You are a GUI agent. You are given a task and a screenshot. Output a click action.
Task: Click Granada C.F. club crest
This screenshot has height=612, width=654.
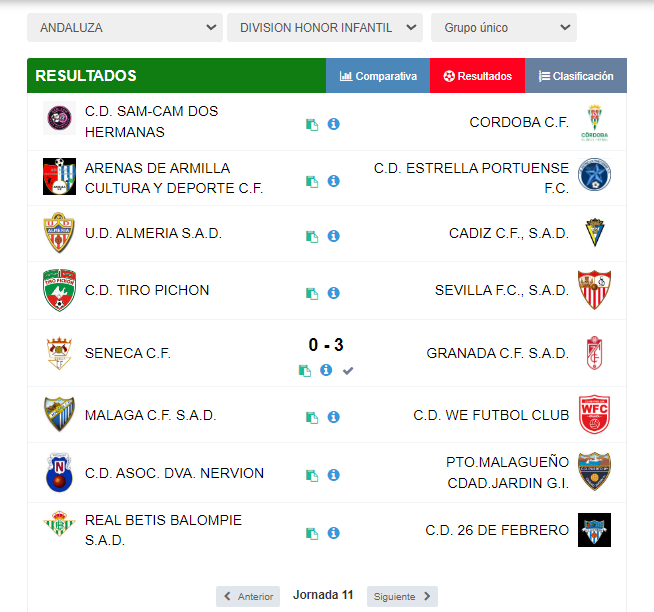point(594,353)
